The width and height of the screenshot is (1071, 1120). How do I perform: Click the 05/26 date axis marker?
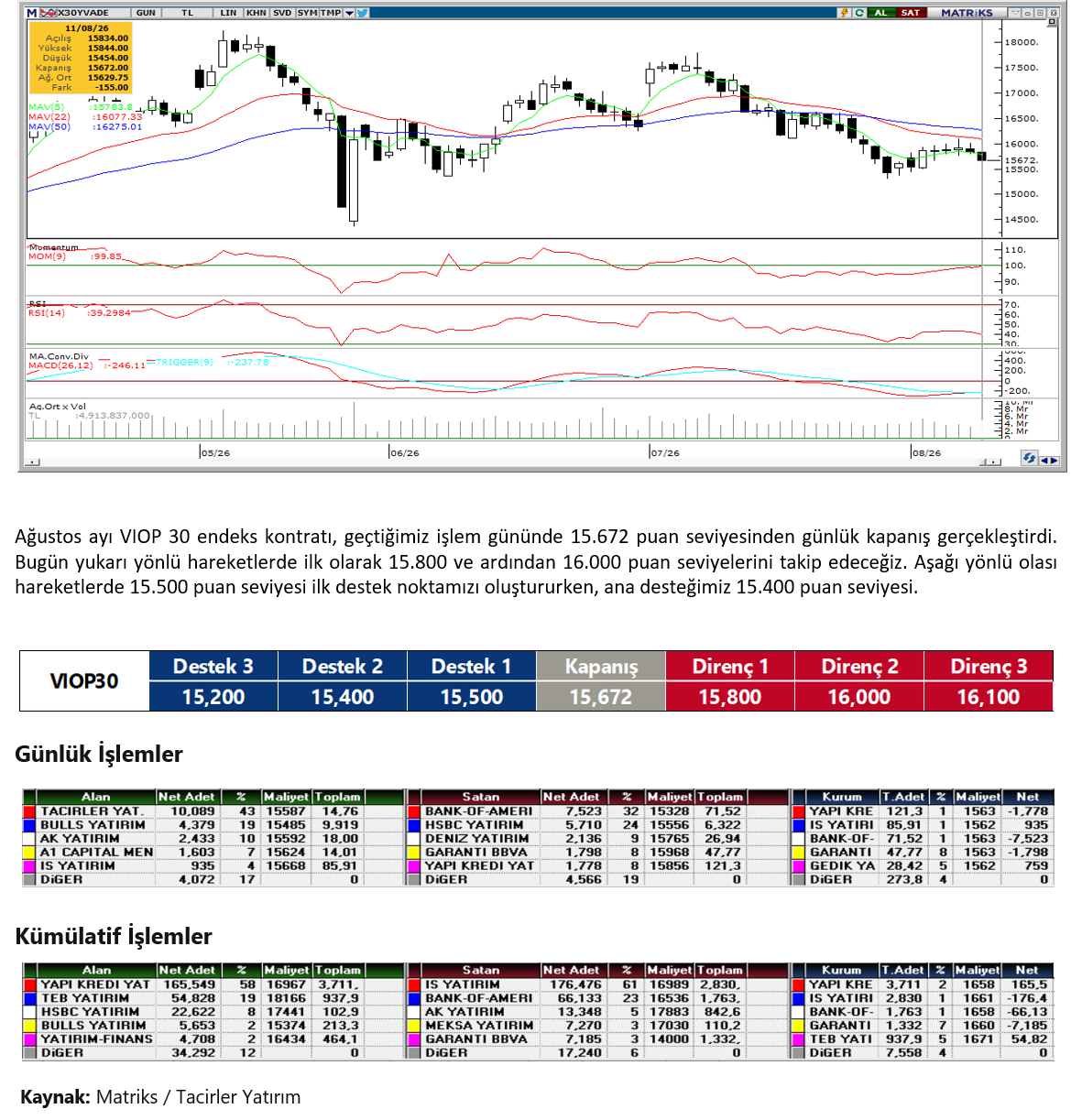[215, 453]
